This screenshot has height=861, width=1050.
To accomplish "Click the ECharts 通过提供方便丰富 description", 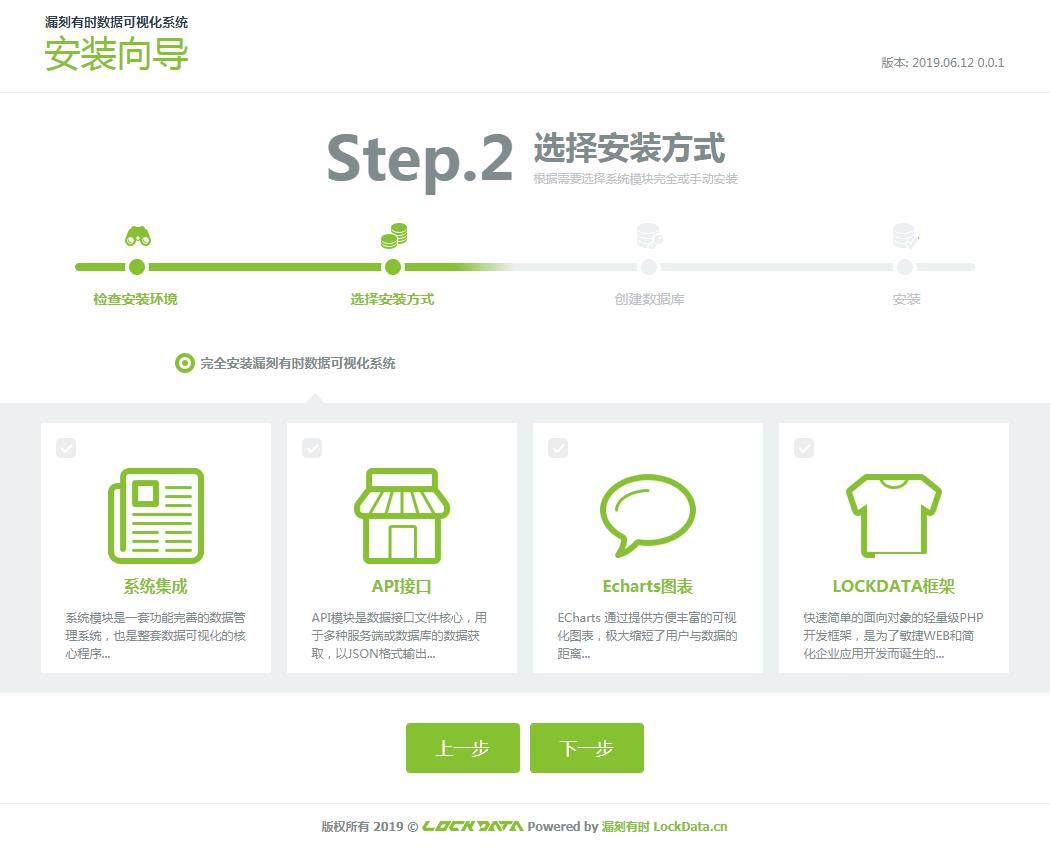I will 647,635.
